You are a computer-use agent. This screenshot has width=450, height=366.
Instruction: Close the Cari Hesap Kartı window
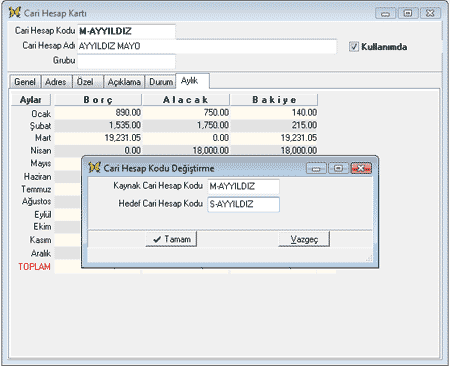(430, 13)
